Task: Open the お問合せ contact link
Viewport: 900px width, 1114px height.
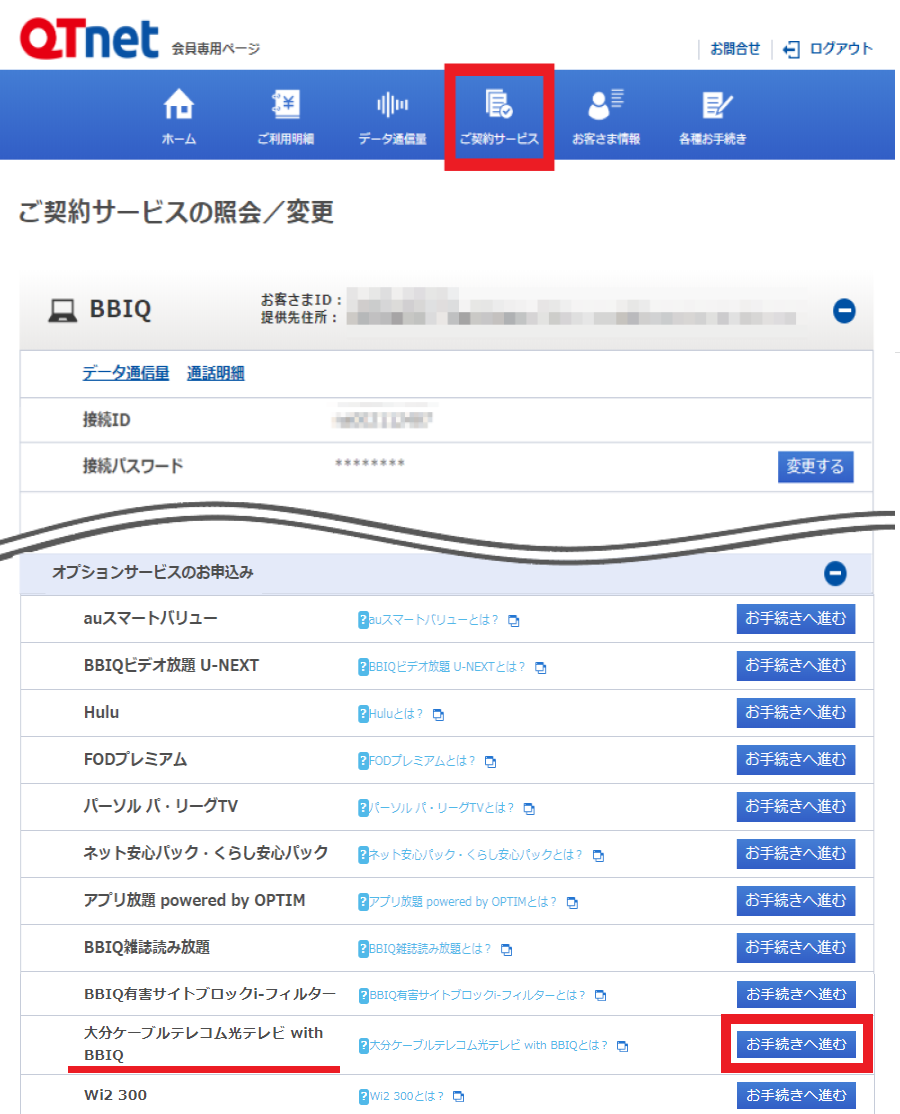Action: (735, 49)
